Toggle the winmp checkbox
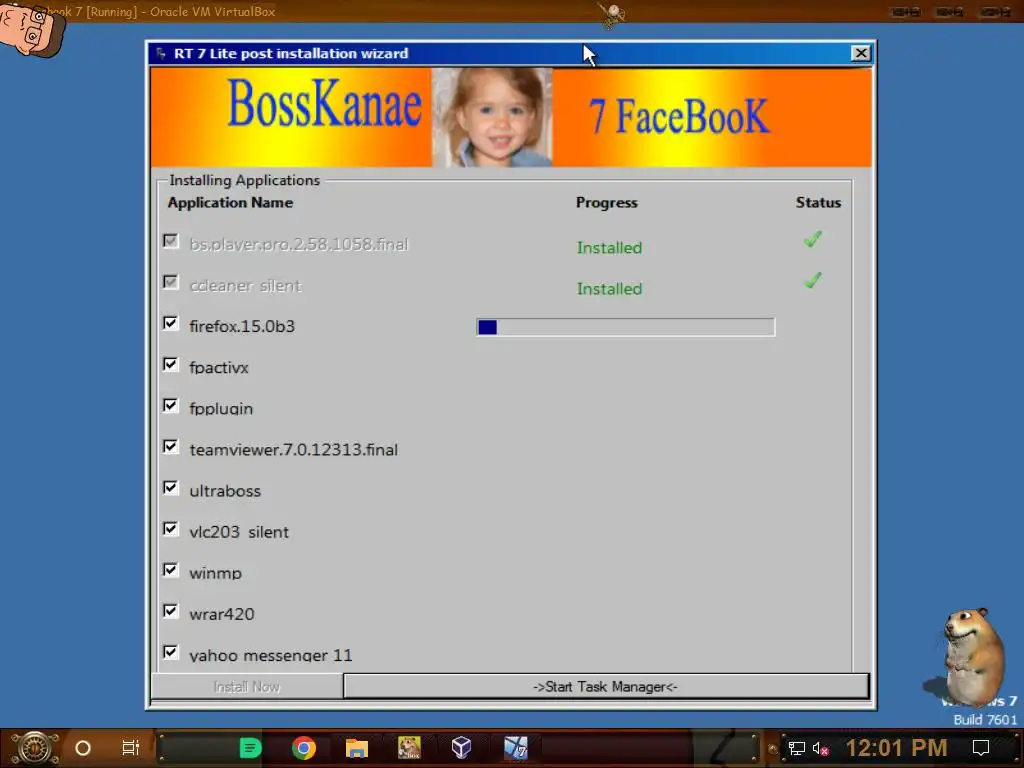 click(x=170, y=570)
